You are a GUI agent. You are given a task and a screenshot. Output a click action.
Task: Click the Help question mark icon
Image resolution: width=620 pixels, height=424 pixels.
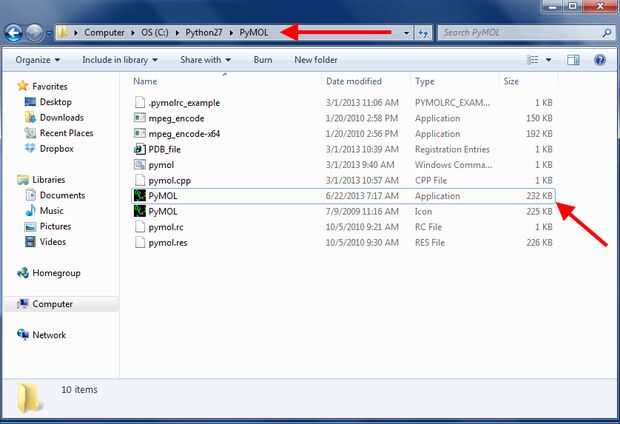click(600, 60)
